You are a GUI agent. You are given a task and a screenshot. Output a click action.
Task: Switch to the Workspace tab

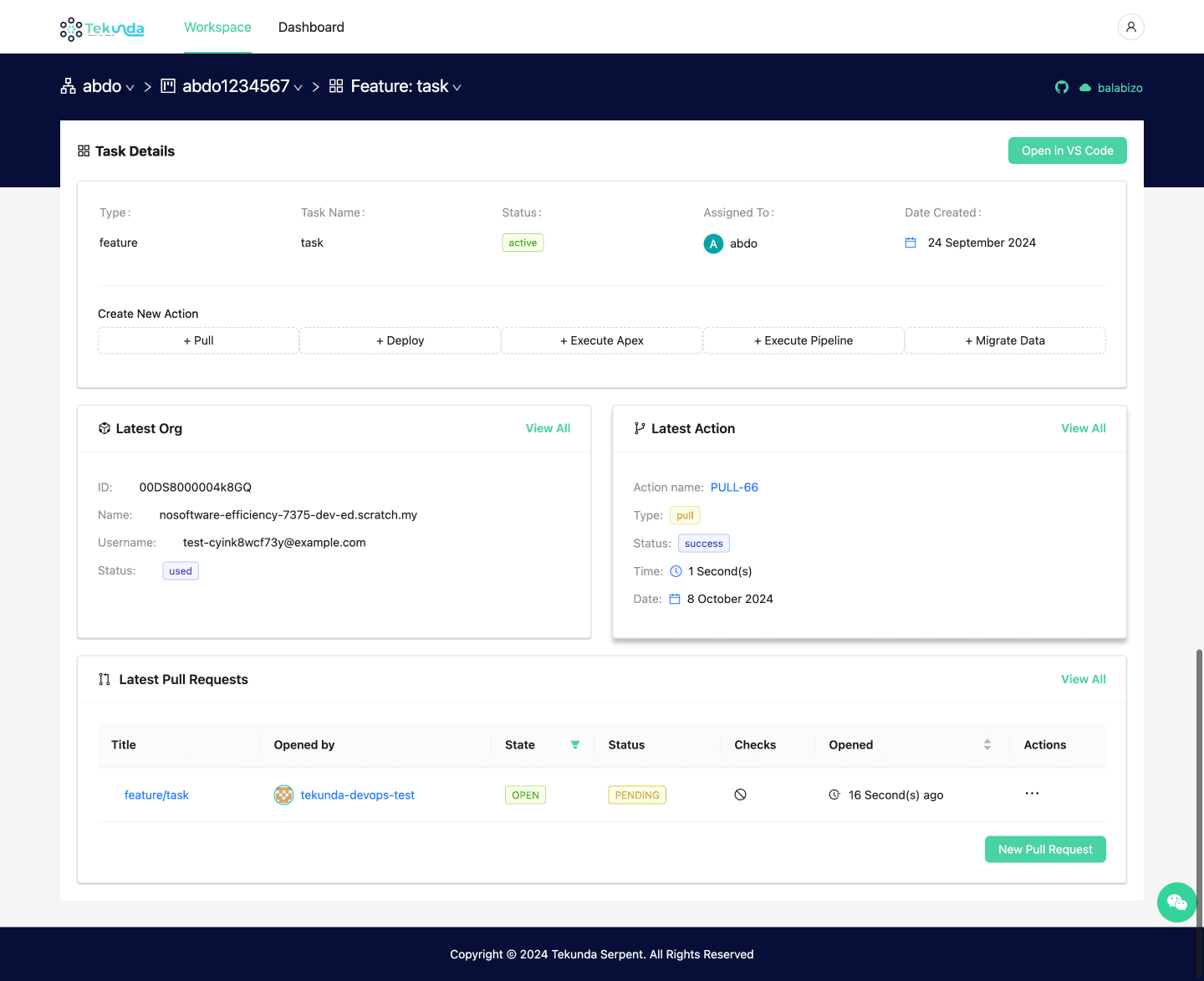click(217, 28)
